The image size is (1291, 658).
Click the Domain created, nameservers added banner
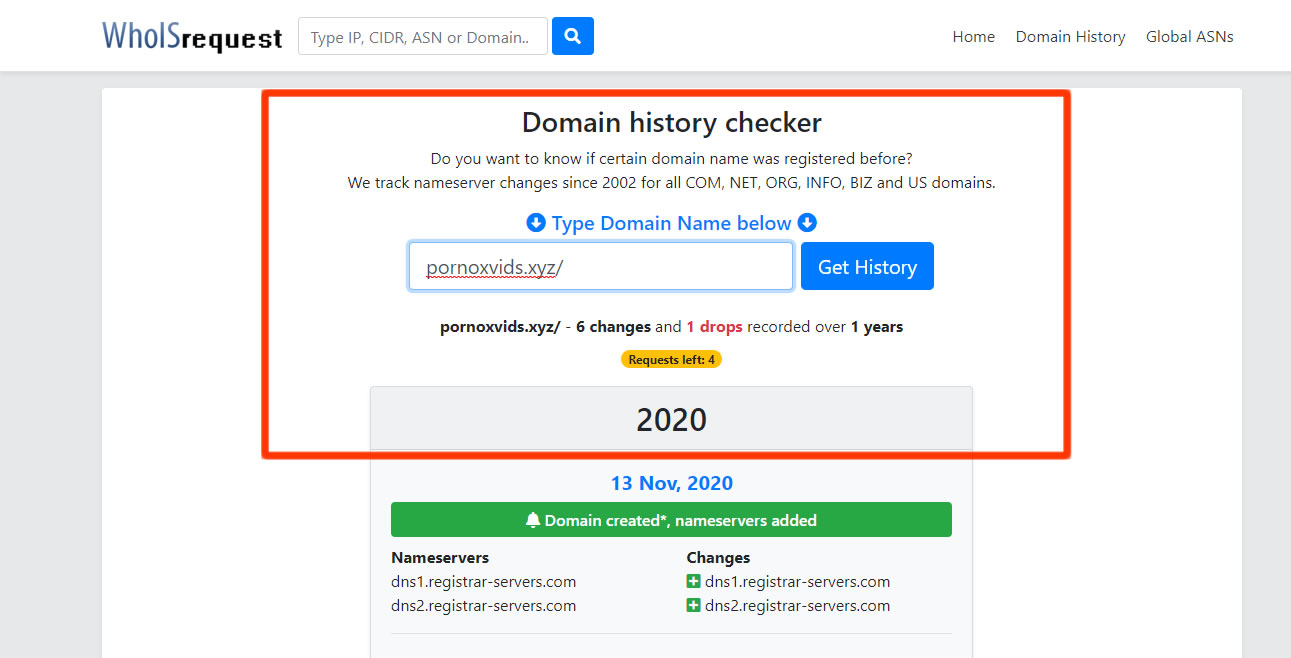tap(671, 520)
